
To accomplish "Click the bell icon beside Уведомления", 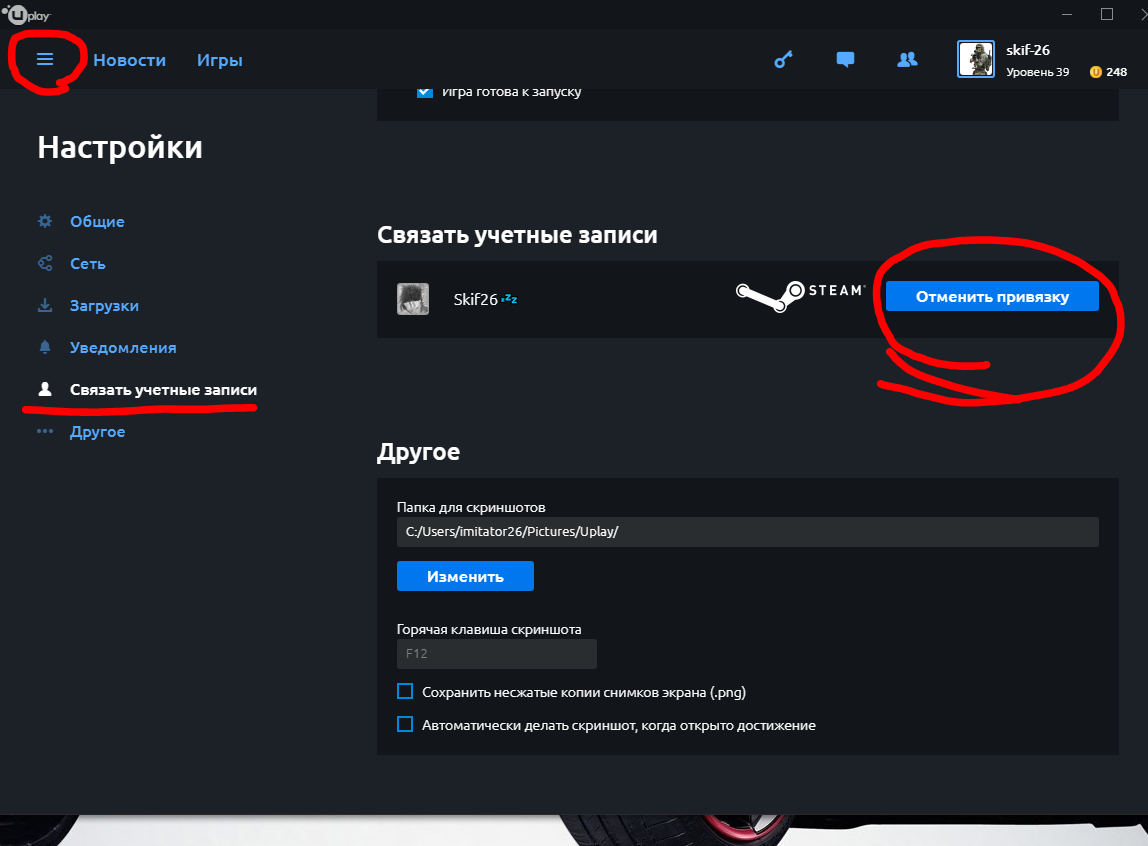I will pos(45,347).
